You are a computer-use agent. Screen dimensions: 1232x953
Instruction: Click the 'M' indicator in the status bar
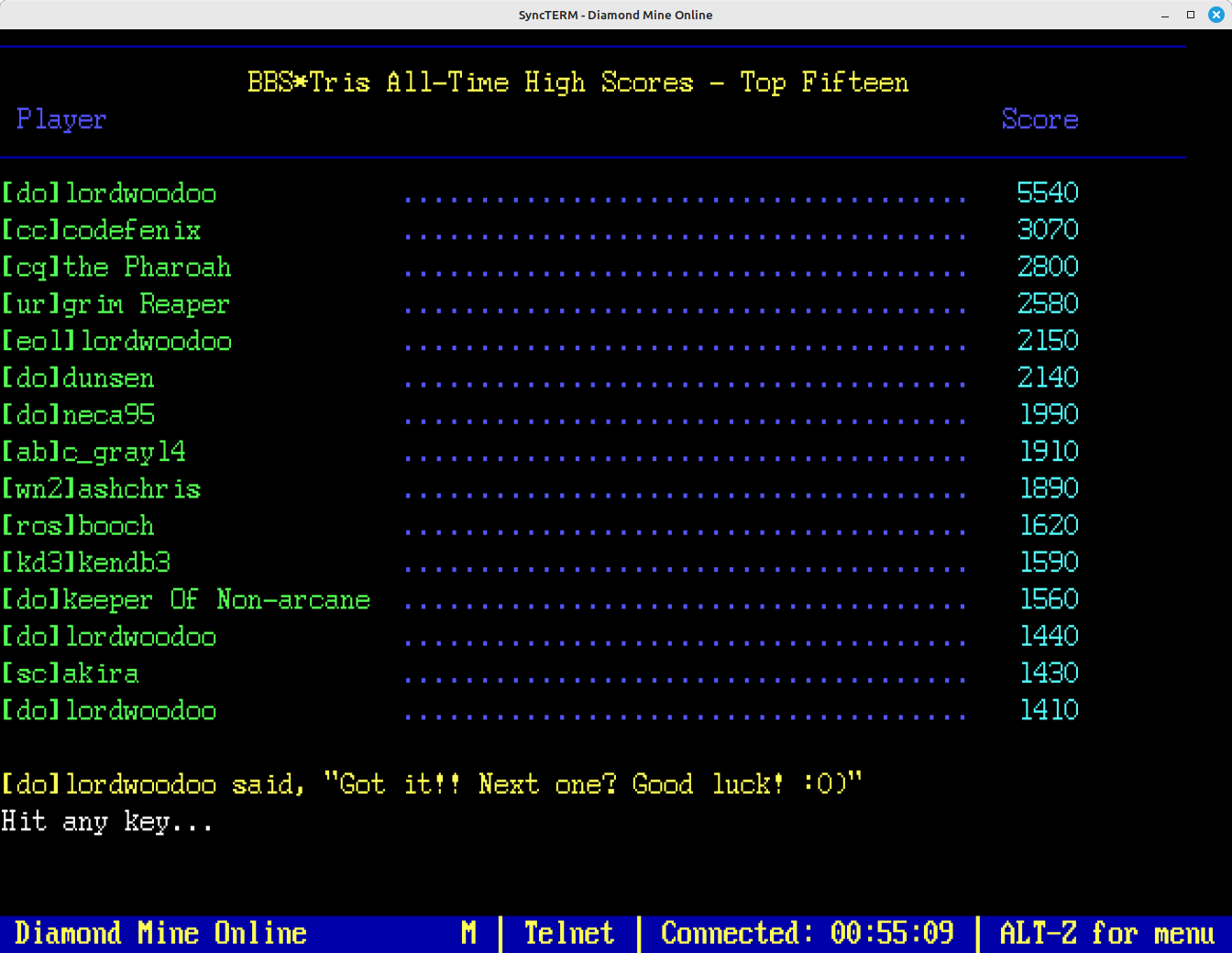point(469,934)
